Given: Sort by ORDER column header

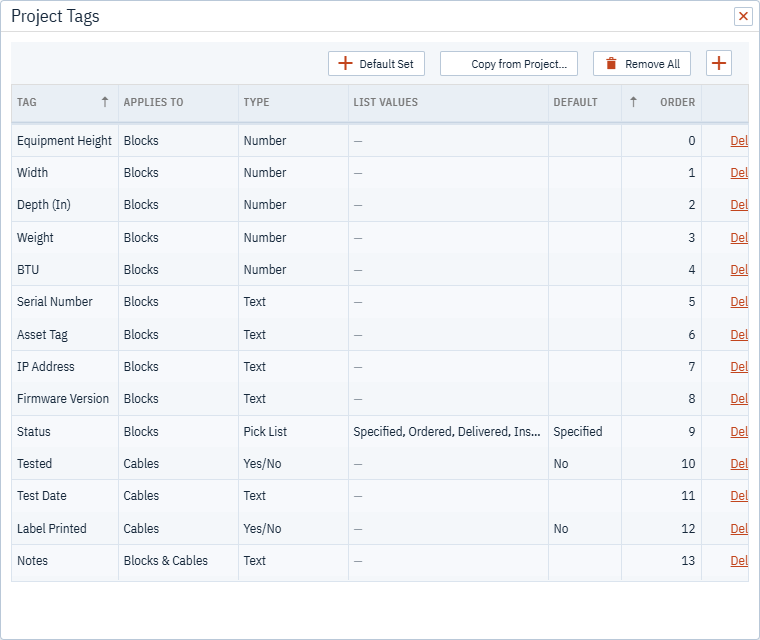Looking at the screenshot, I should [x=662, y=102].
